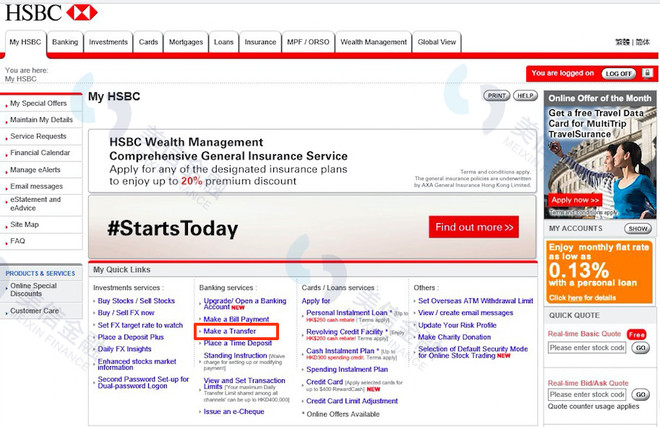Click the PRINT button
The image size is (660, 427).
[496, 96]
